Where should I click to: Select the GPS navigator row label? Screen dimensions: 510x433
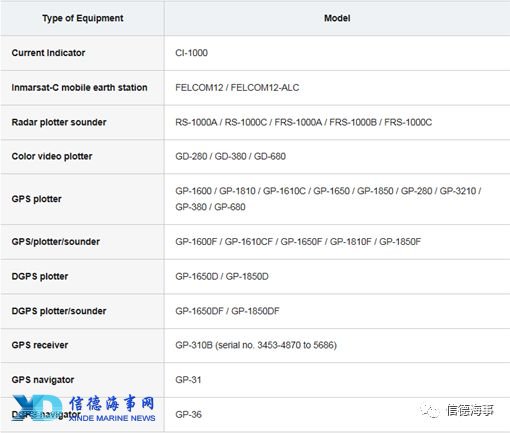coord(43,380)
